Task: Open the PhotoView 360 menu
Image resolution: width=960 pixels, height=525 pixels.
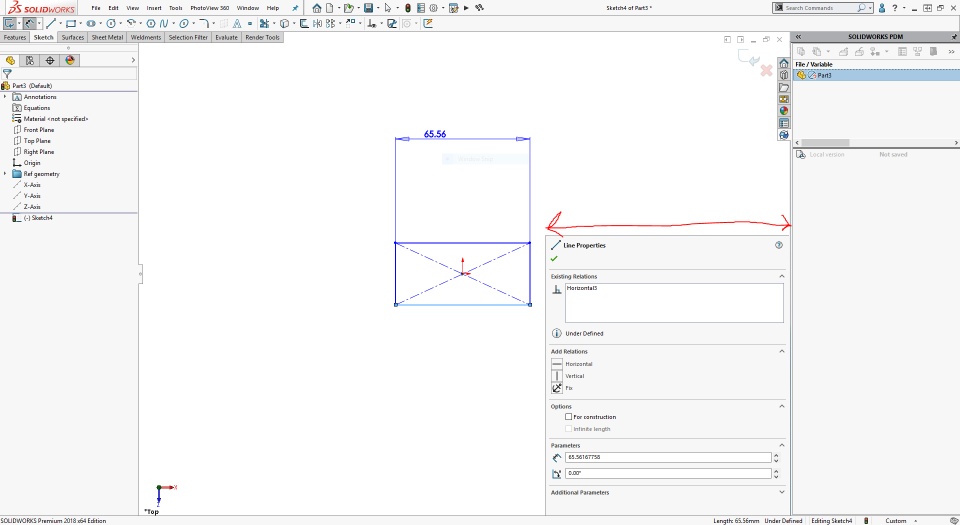Action: (209, 8)
